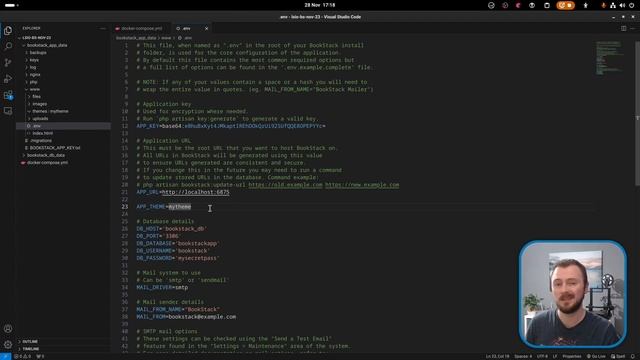The height and width of the screenshot is (360, 640).
Task: Open the Accounts menu in activity bar
Action: pyautogui.click(x=8, y=329)
